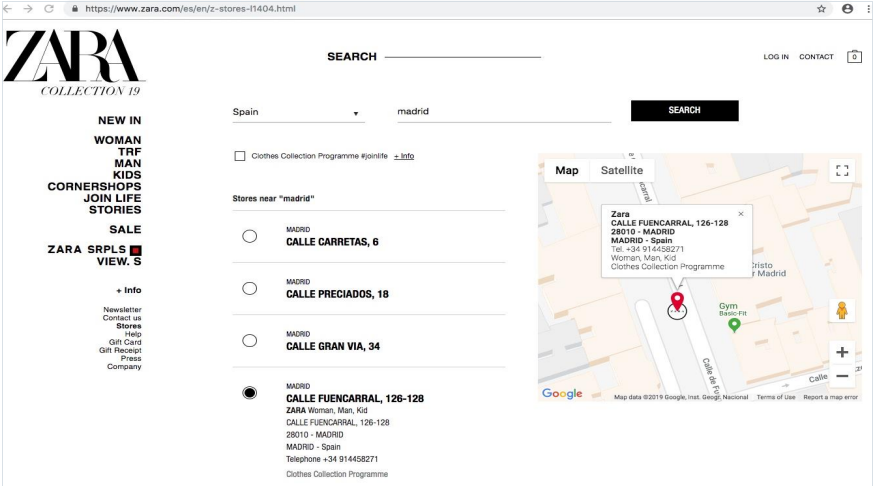Tick the Clothes Collection Programme checkbox
This screenshot has width=874, height=486.
coord(240,156)
